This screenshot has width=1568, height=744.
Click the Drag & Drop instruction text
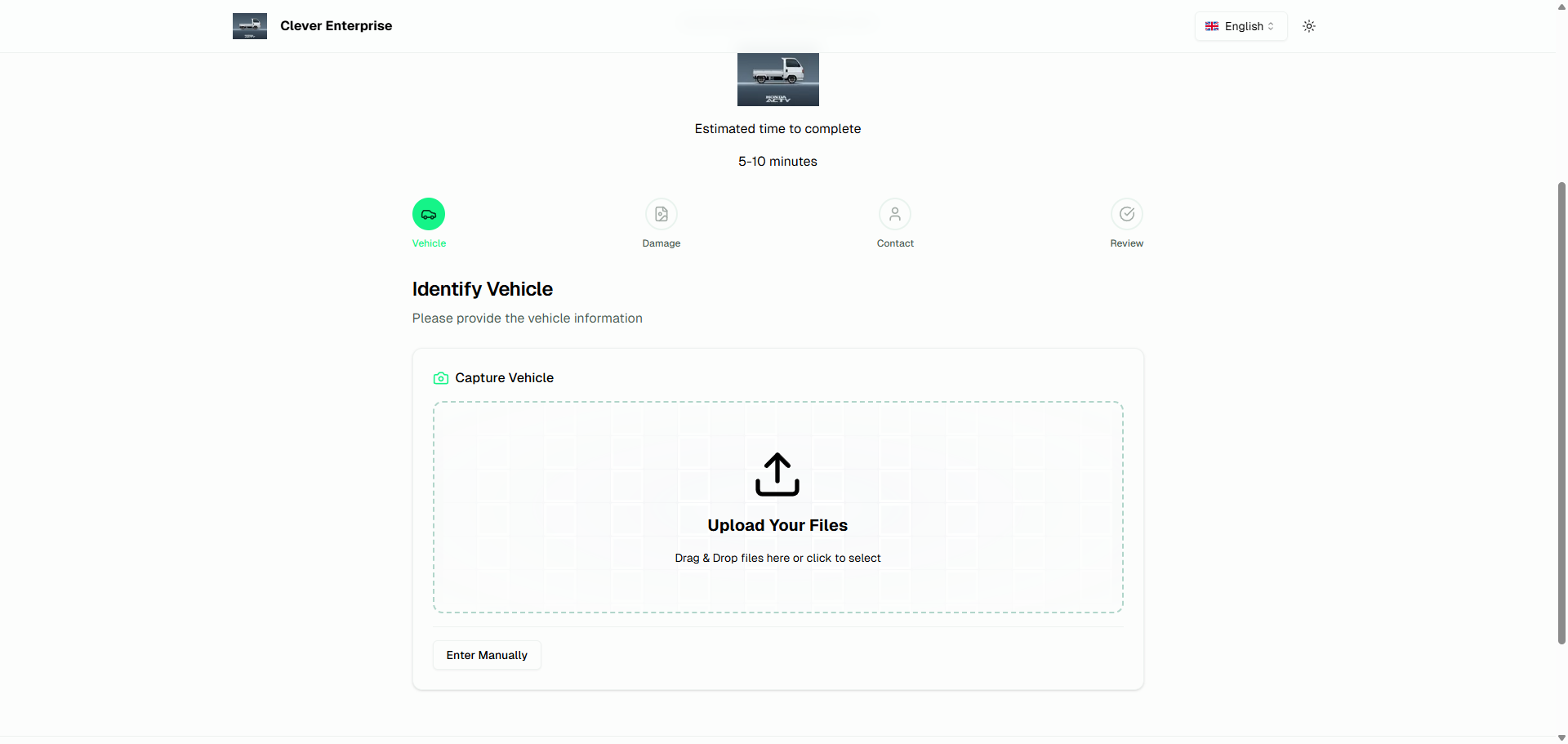pos(777,558)
